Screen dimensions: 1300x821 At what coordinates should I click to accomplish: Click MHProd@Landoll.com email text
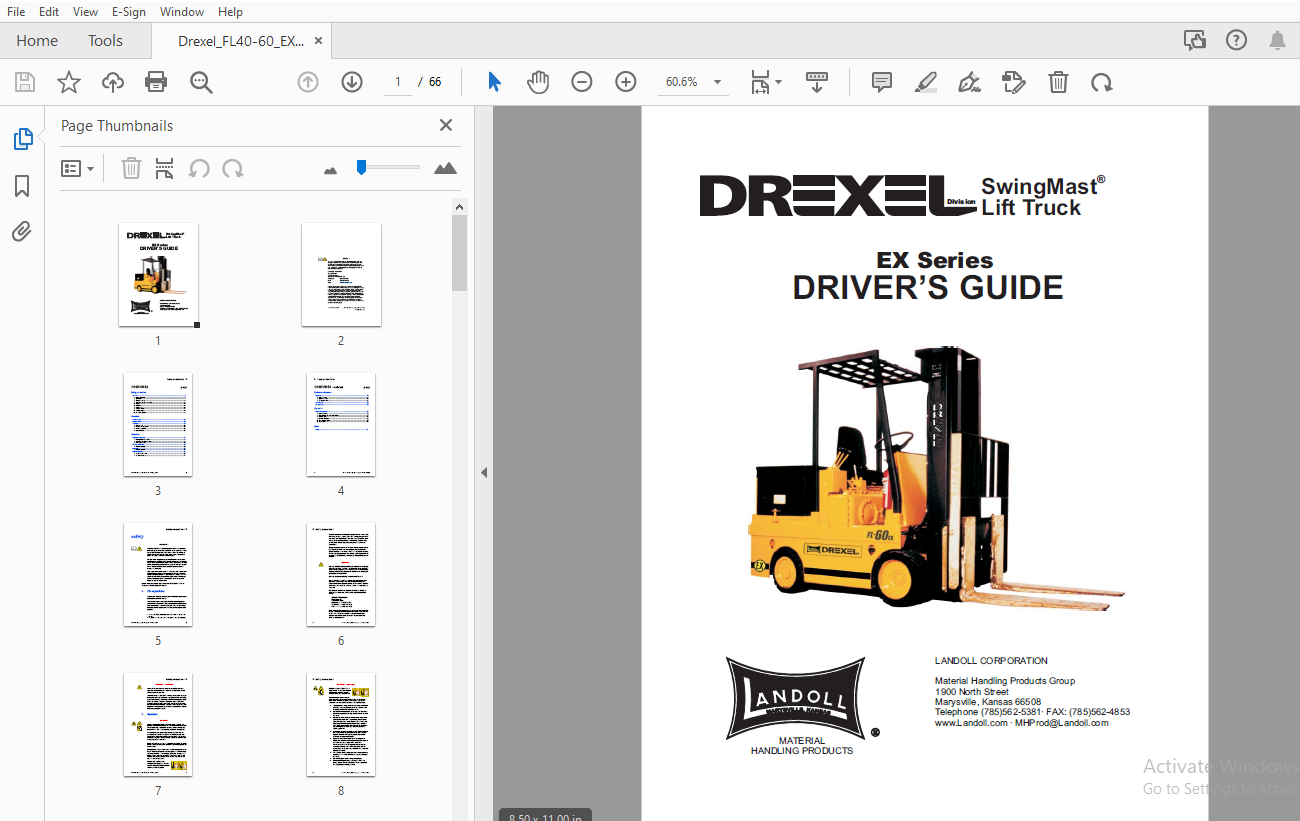click(x=1062, y=723)
